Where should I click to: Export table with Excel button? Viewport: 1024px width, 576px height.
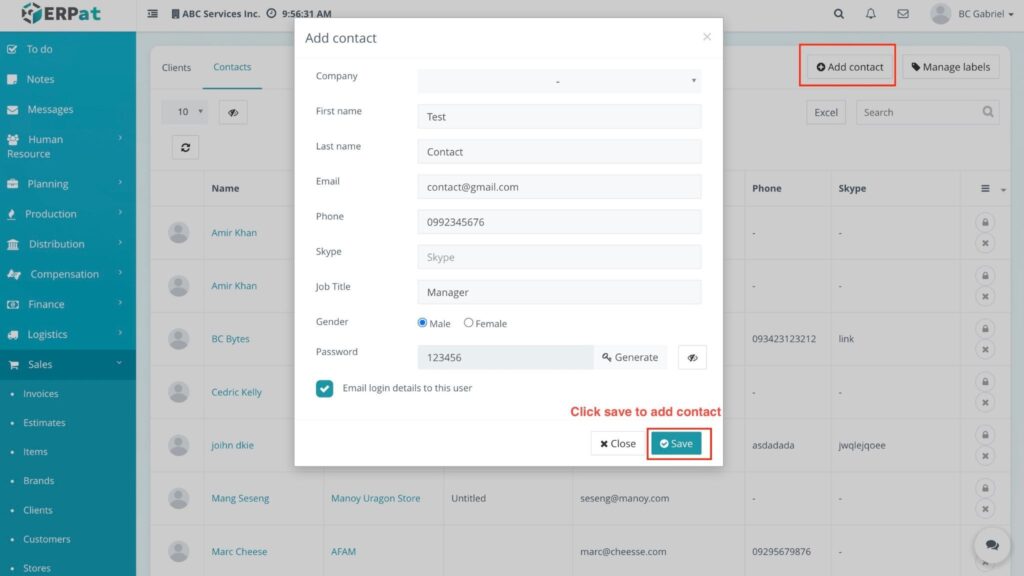(x=825, y=112)
